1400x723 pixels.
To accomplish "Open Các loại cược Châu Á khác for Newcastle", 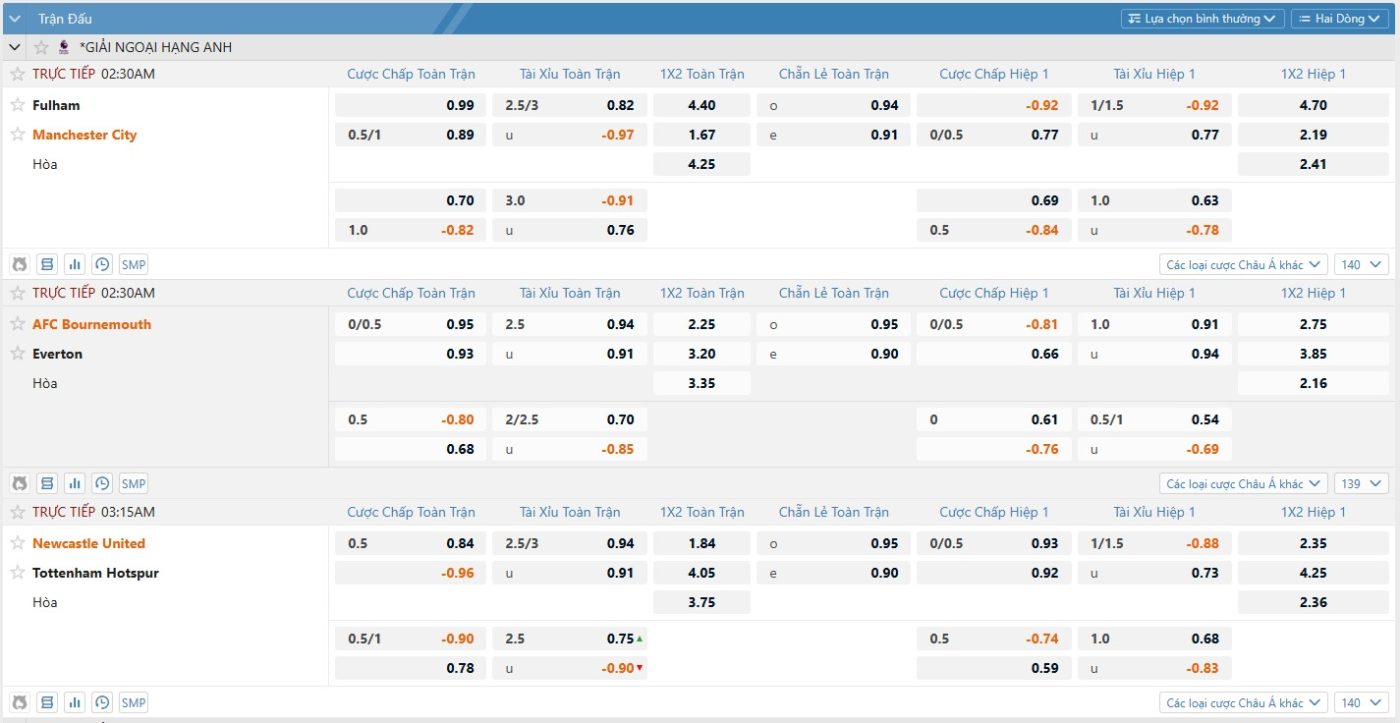I will click(x=1243, y=703).
